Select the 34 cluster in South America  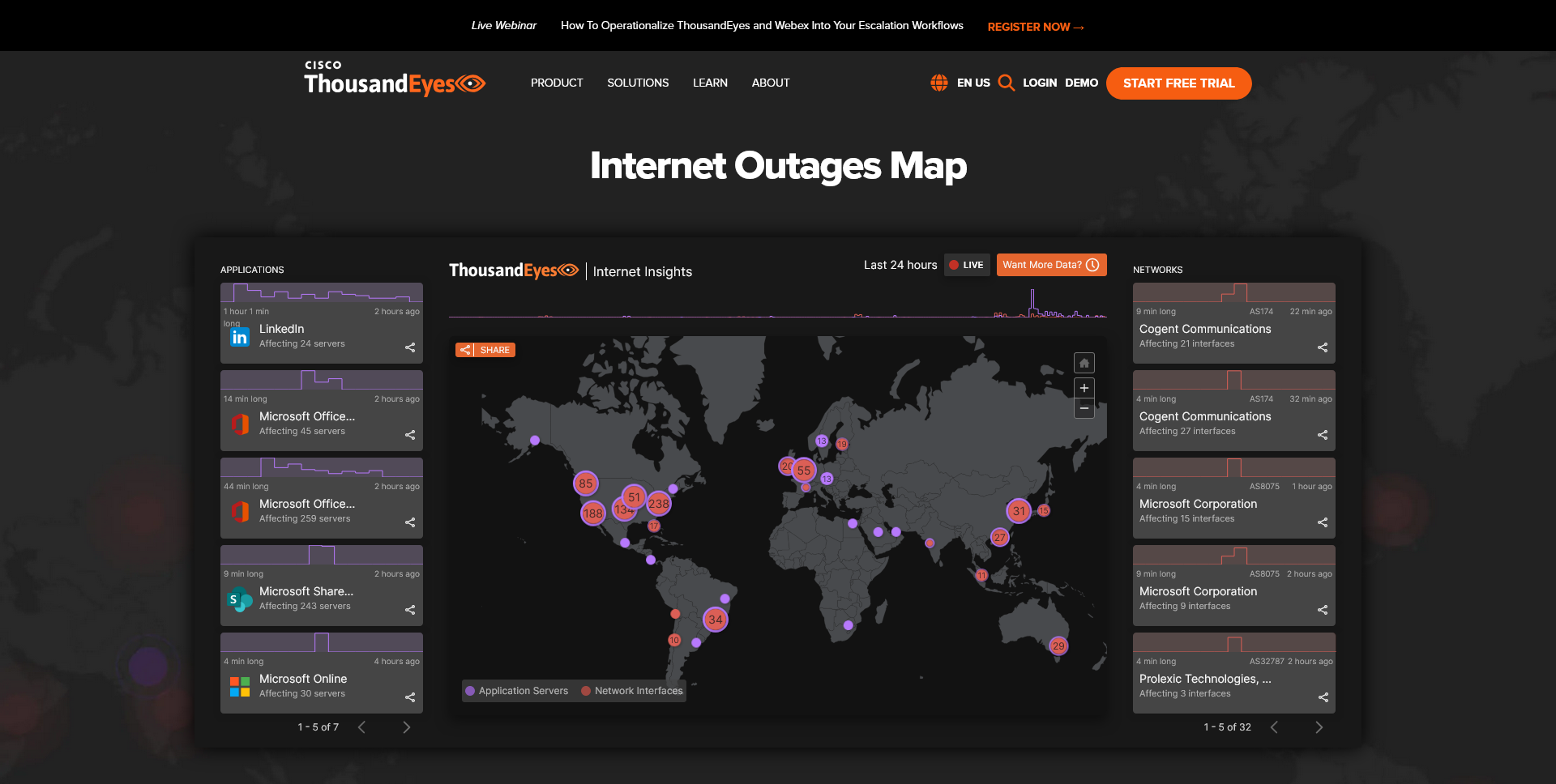(716, 620)
